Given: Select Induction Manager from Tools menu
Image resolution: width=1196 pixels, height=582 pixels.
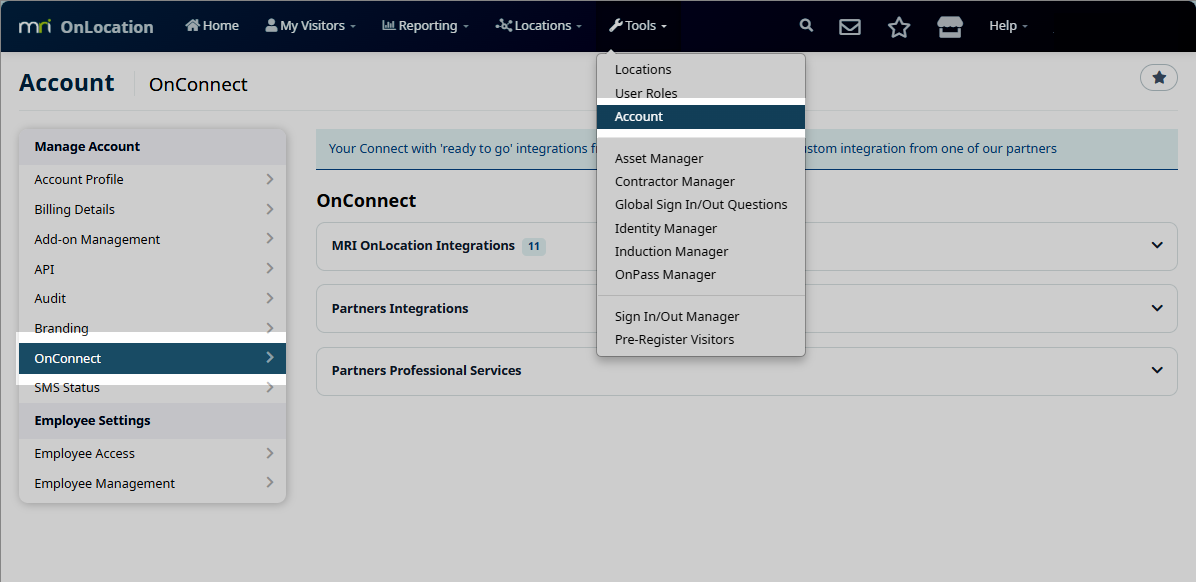Looking at the screenshot, I should click(671, 251).
